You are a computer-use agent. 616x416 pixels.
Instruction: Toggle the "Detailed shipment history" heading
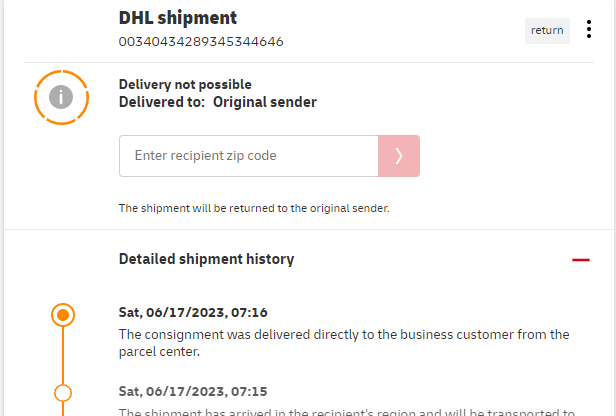tap(206, 259)
